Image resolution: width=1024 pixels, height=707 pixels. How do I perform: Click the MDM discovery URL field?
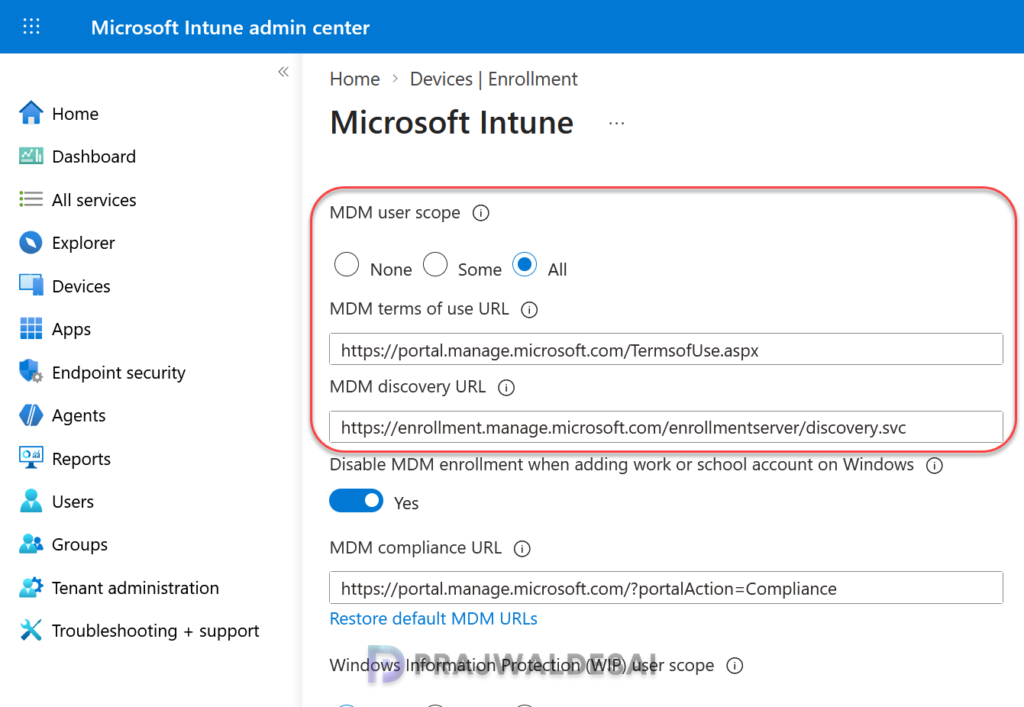[x=666, y=427]
